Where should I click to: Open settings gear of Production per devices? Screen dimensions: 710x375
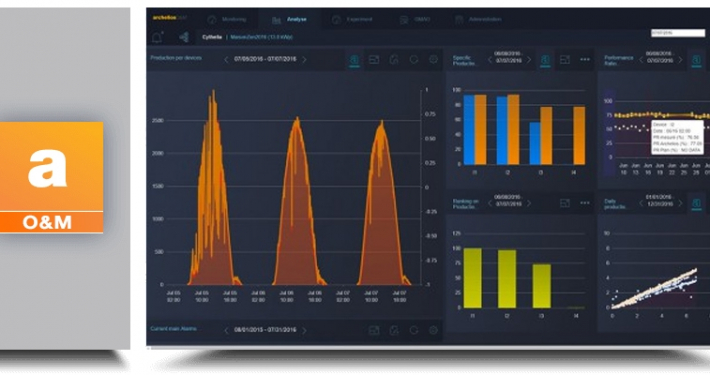coord(433,59)
